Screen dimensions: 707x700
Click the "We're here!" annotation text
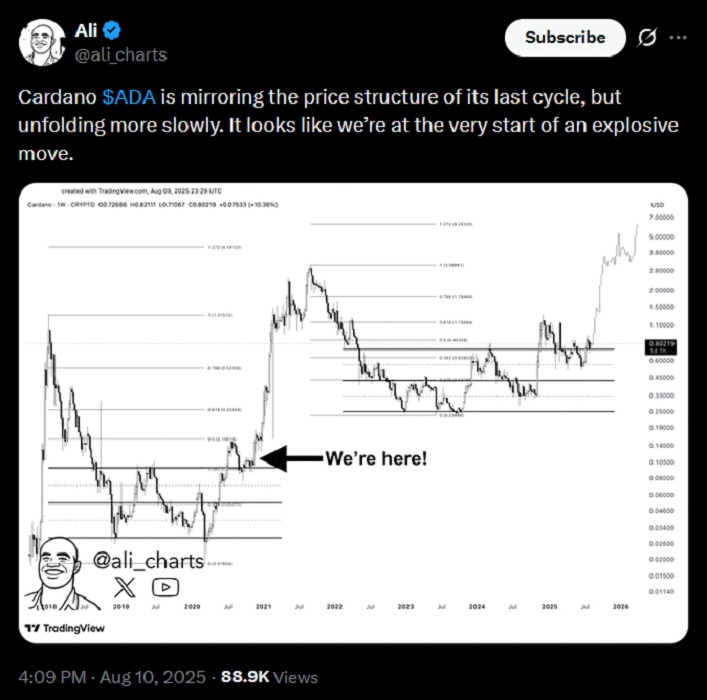pyautogui.click(x=376, y=459)
